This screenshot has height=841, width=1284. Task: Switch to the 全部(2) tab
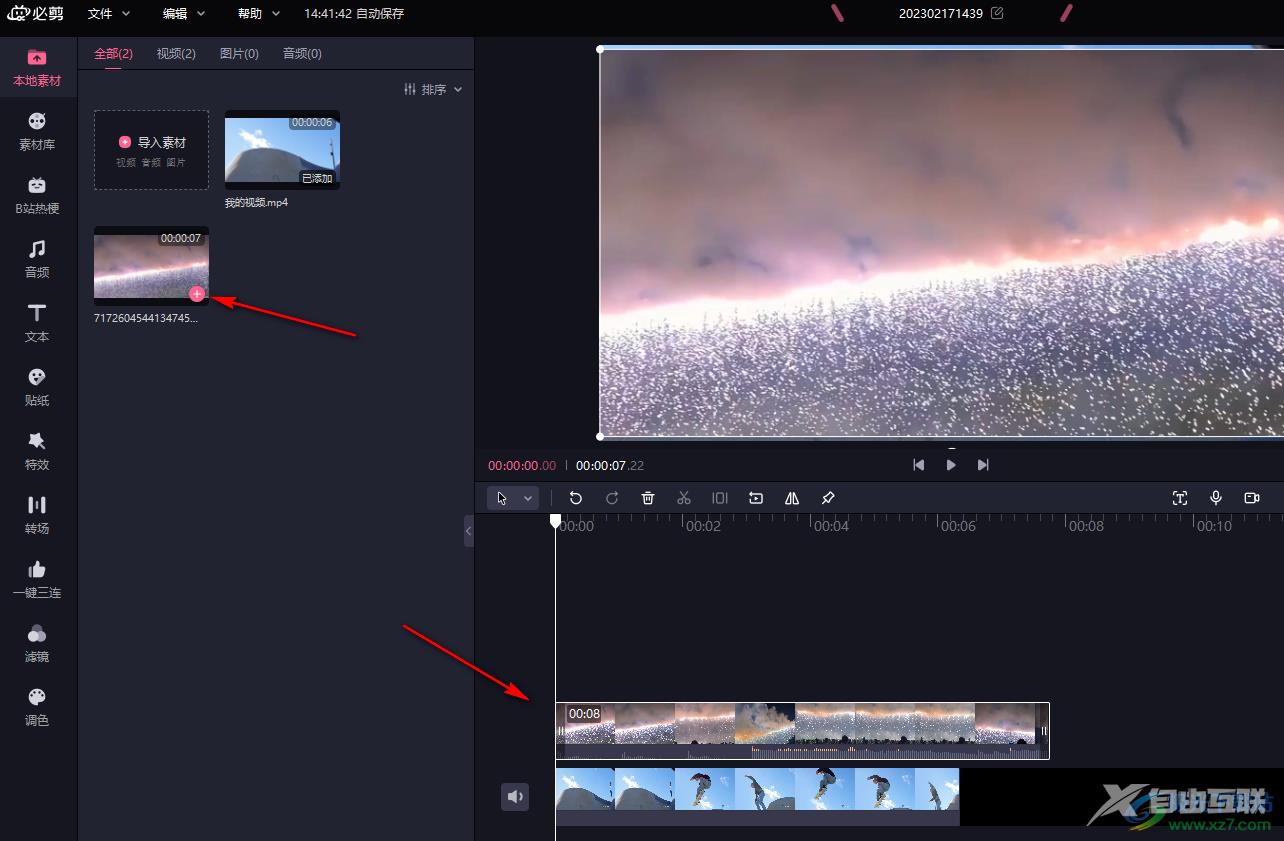(113, 54)
